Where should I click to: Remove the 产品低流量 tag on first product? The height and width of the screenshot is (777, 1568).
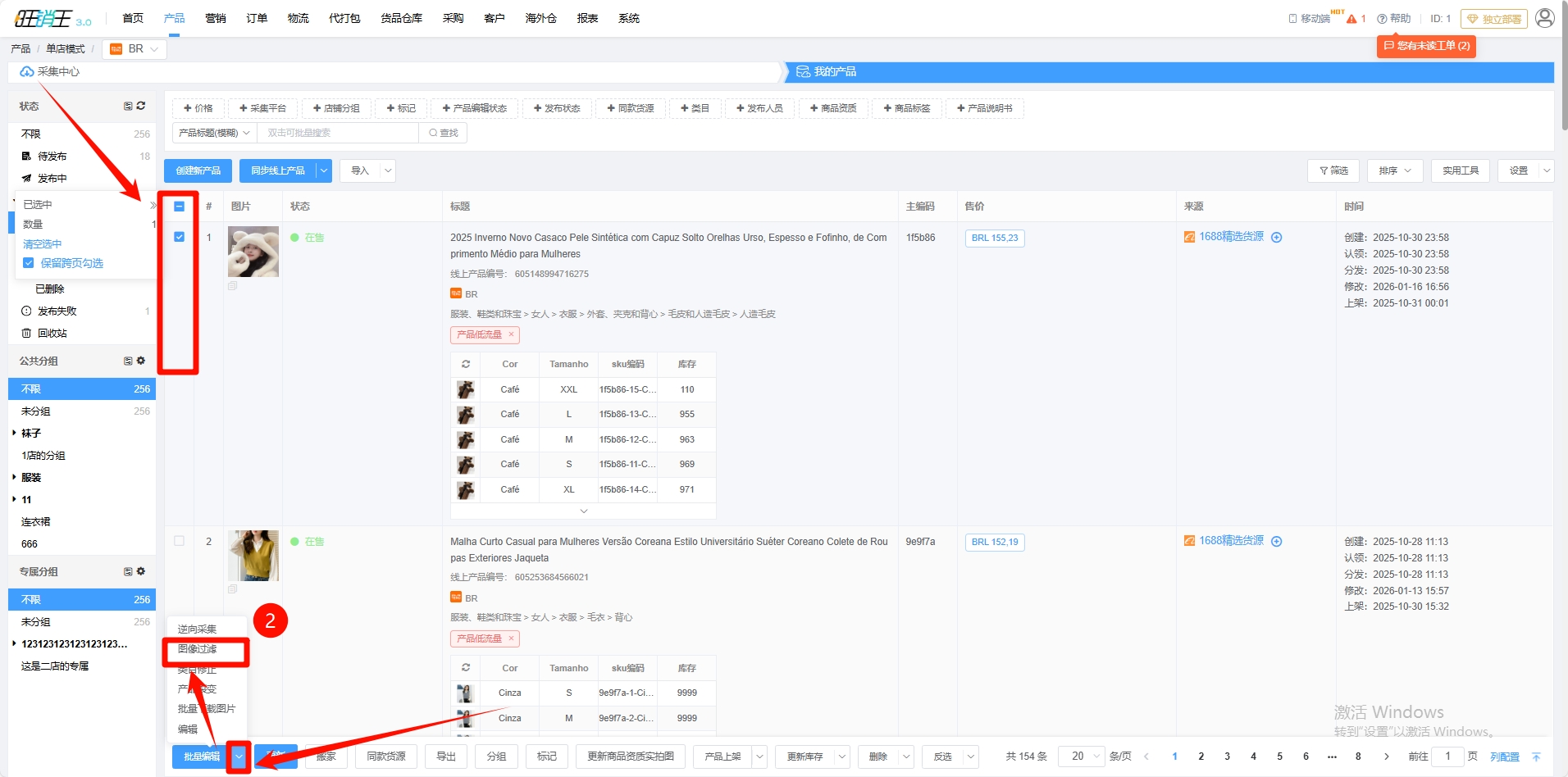511,334
